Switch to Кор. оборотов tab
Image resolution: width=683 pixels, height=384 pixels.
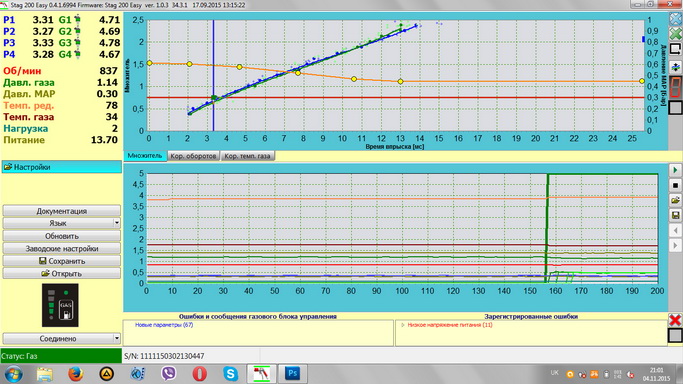pyautogui.click(x=193, y=156)
